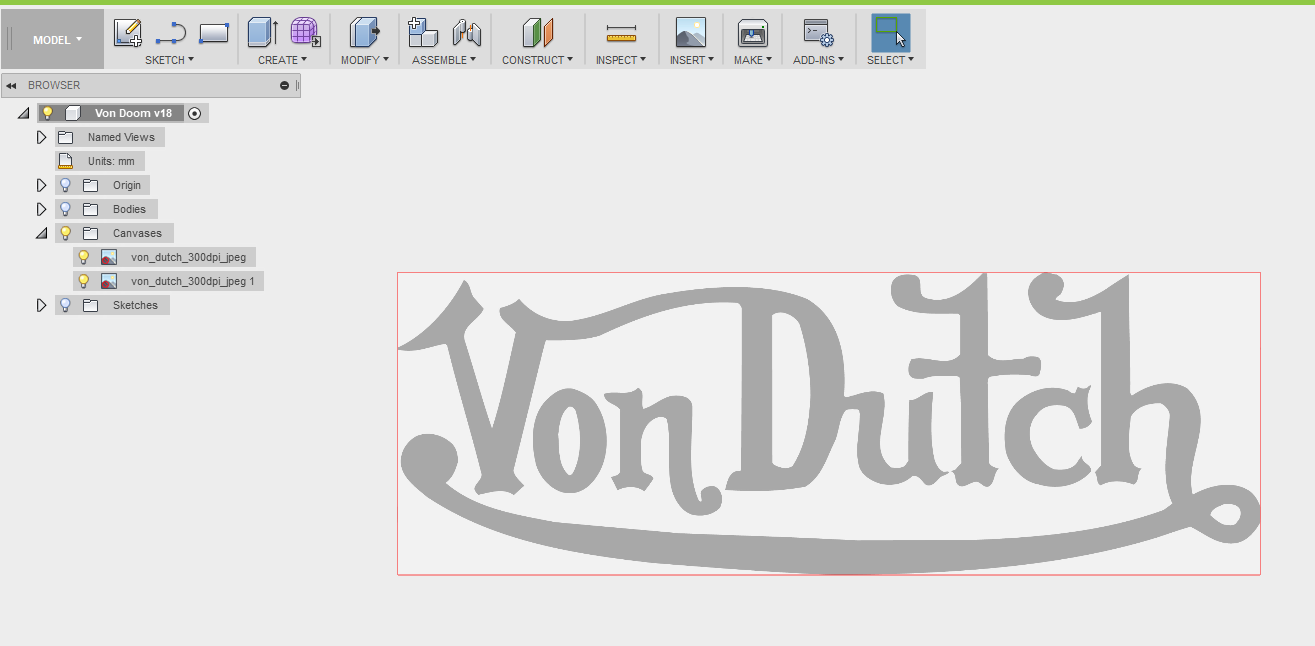This screenshot has height=646, width=1315.
Task: Click the Named Views folder icon
Action: 65,137
